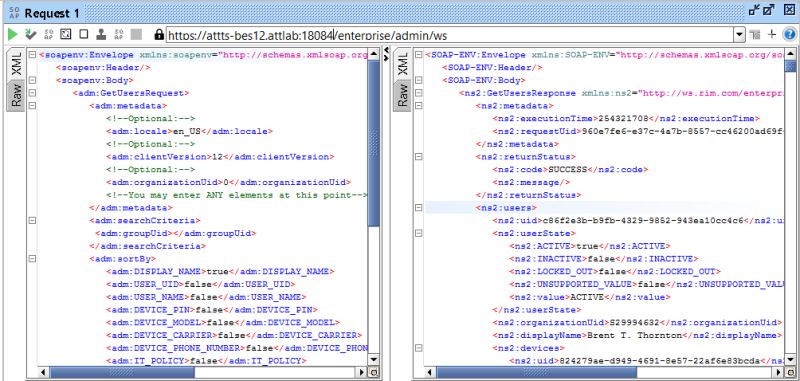This screenshot has width=800, height=381.
Task: Collapse the soapenv:Envelope node
Action: pyautogui.click(x=32, y=55)
